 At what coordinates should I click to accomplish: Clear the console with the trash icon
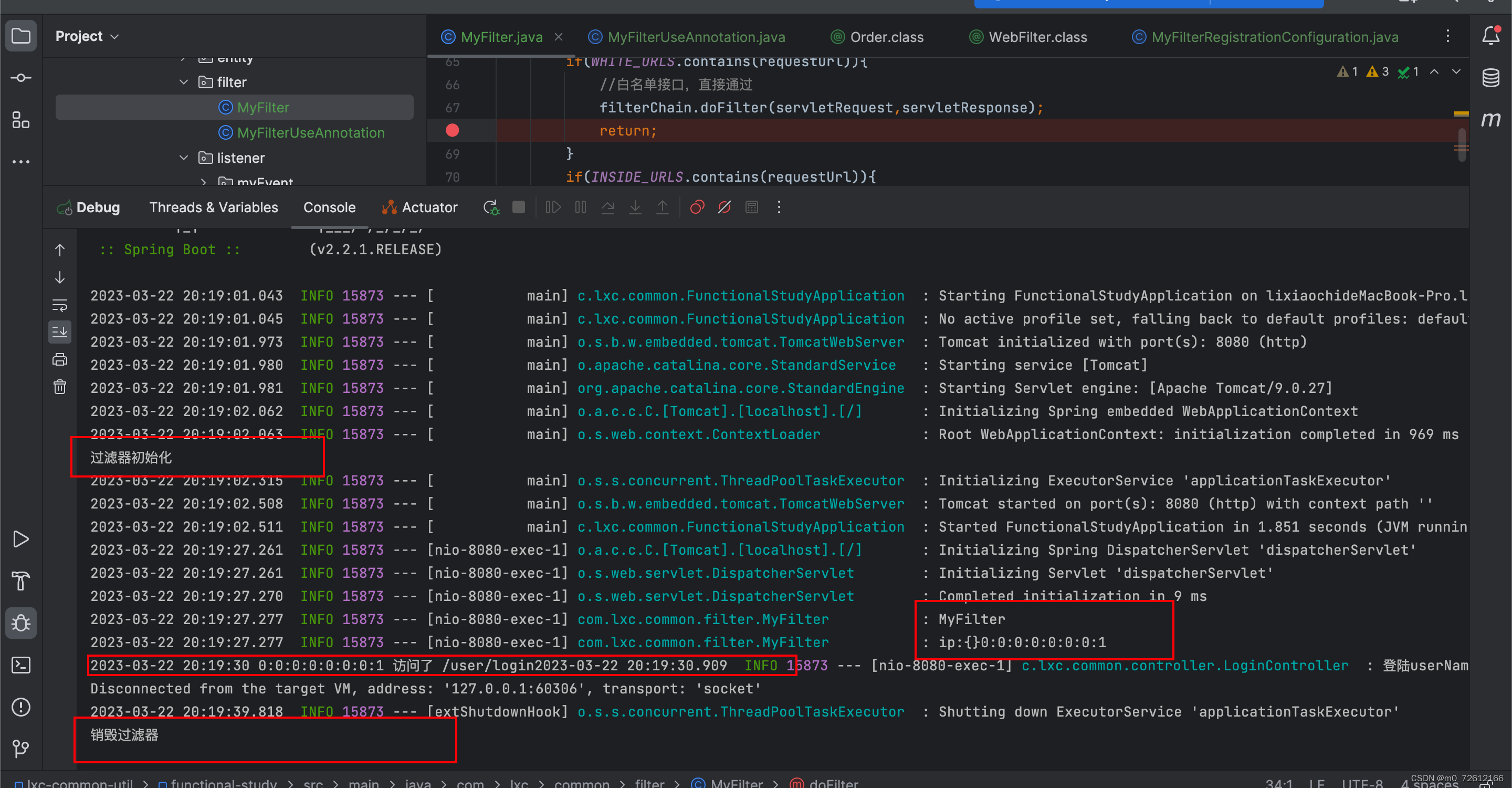pyautogui.click(x=60, y=387)
